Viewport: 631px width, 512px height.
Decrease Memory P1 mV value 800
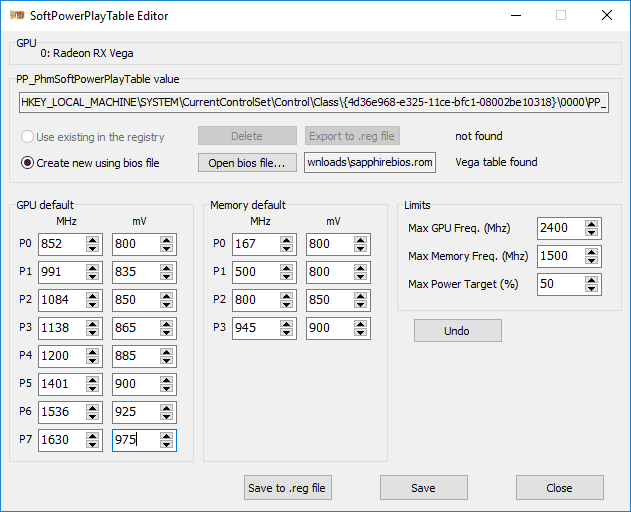360,276
